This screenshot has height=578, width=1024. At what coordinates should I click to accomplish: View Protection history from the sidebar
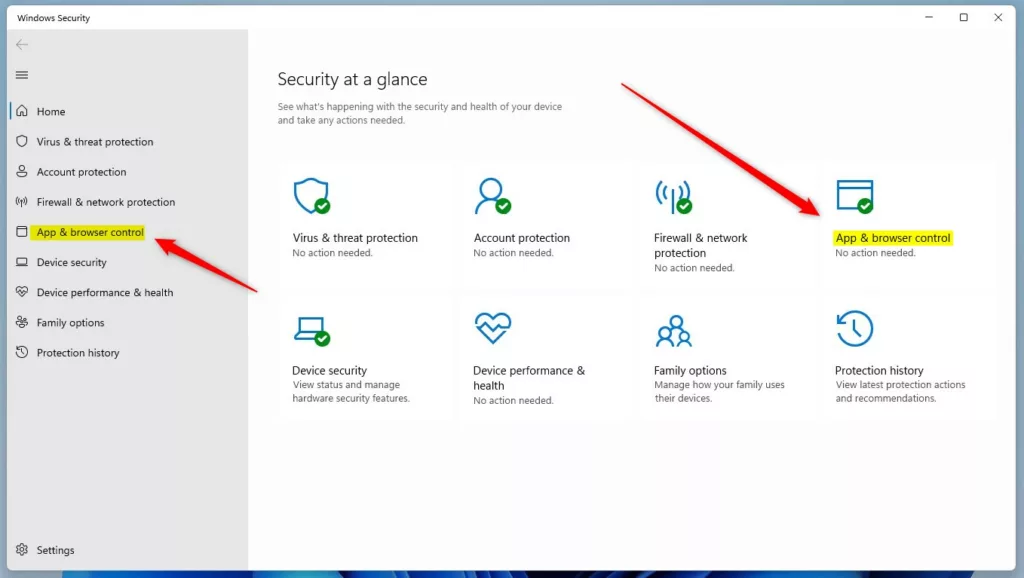pos(78,353)
